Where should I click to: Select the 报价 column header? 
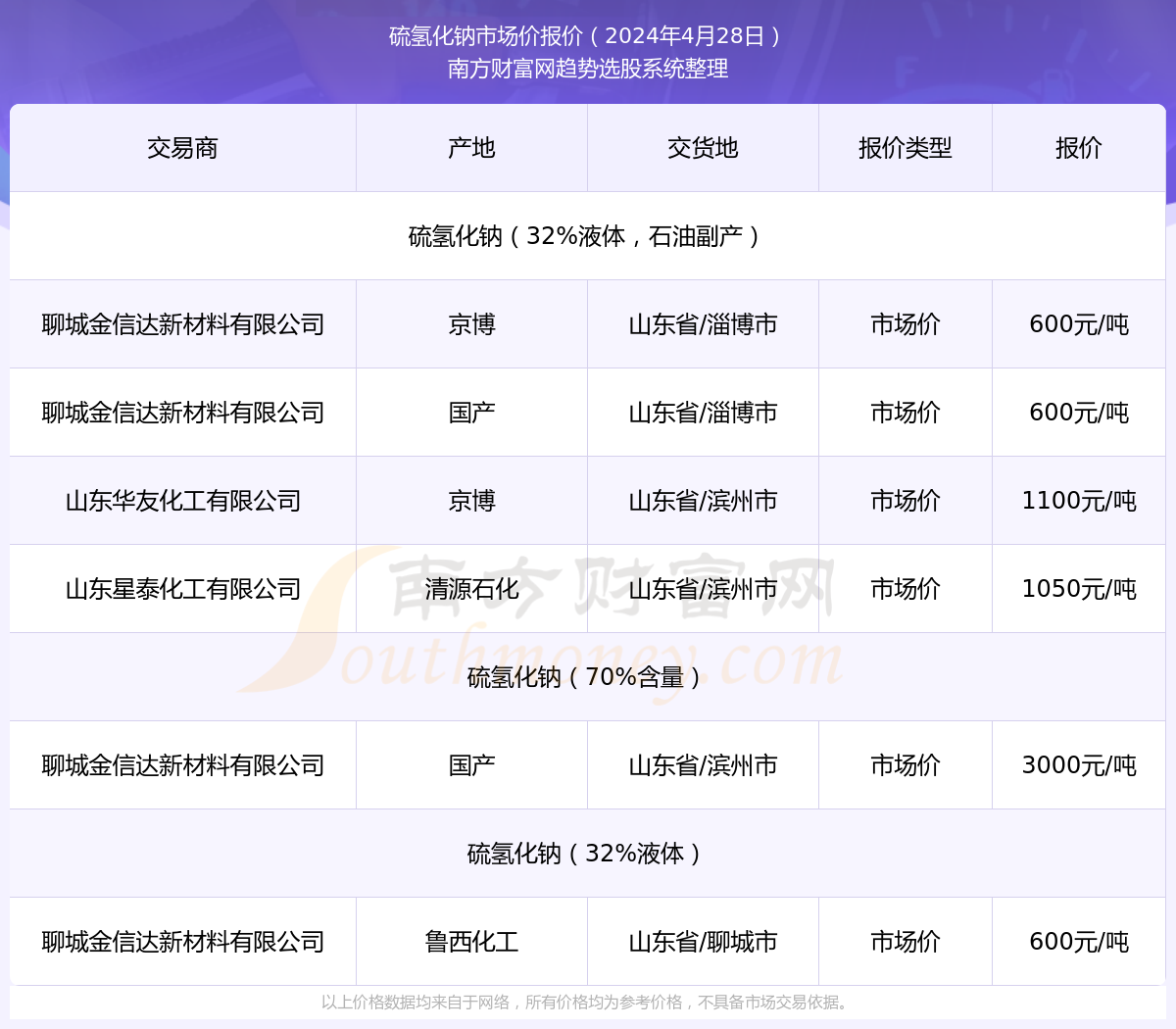pyautogui.click(x=1079, y=148)
